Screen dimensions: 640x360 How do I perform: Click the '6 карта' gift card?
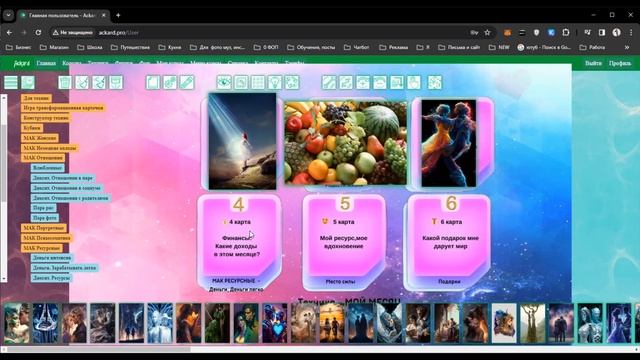(448, 242)
